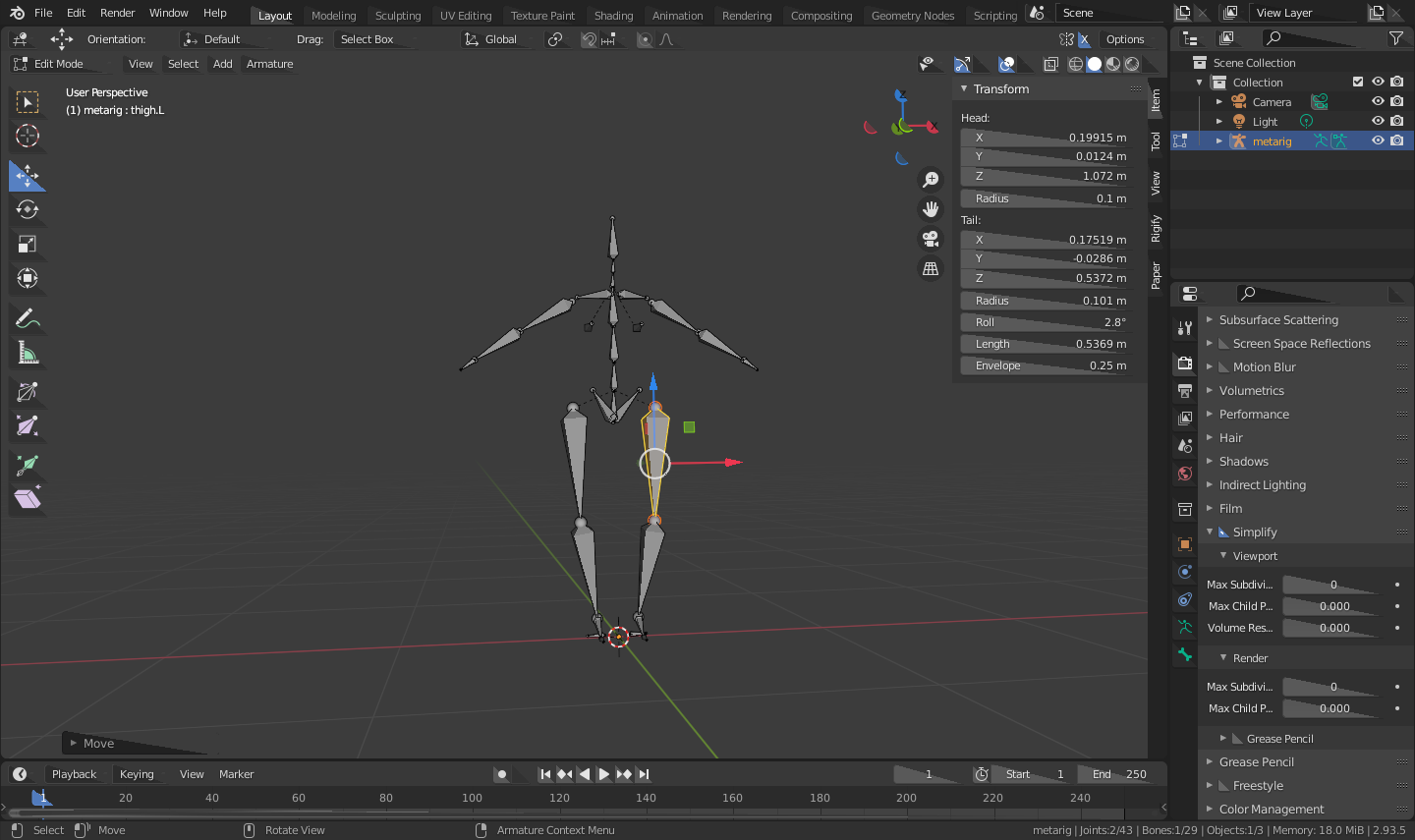Select the Shear tool

[x=28, y=499]
